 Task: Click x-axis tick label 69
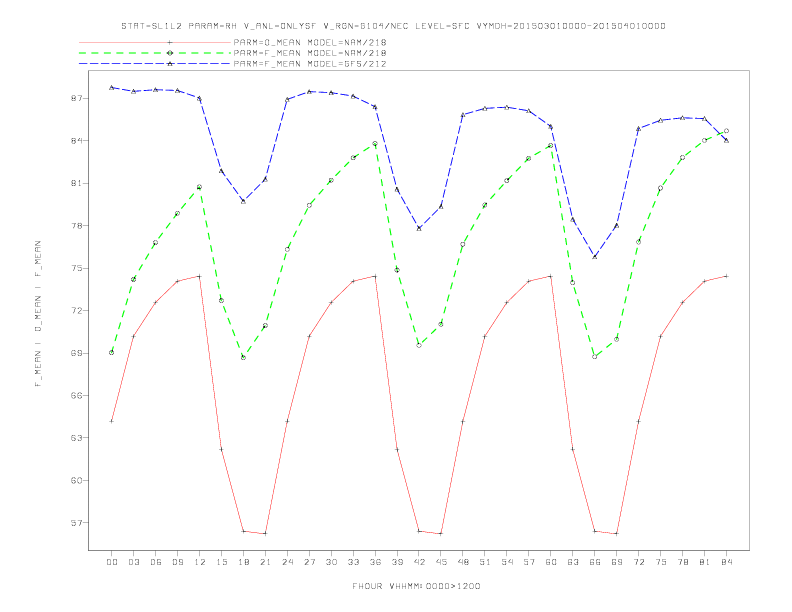click(x=617, y=562)
